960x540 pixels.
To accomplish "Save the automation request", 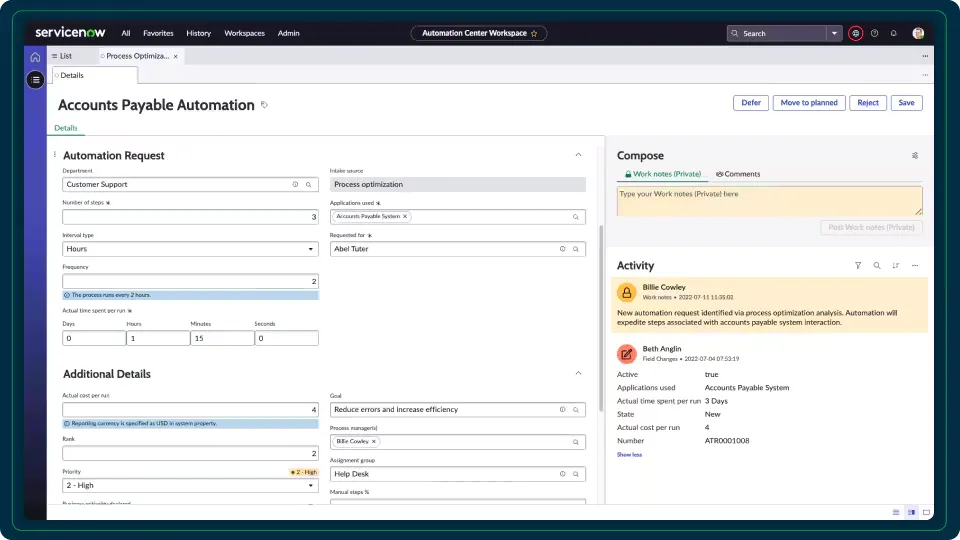I will [906, 103].
